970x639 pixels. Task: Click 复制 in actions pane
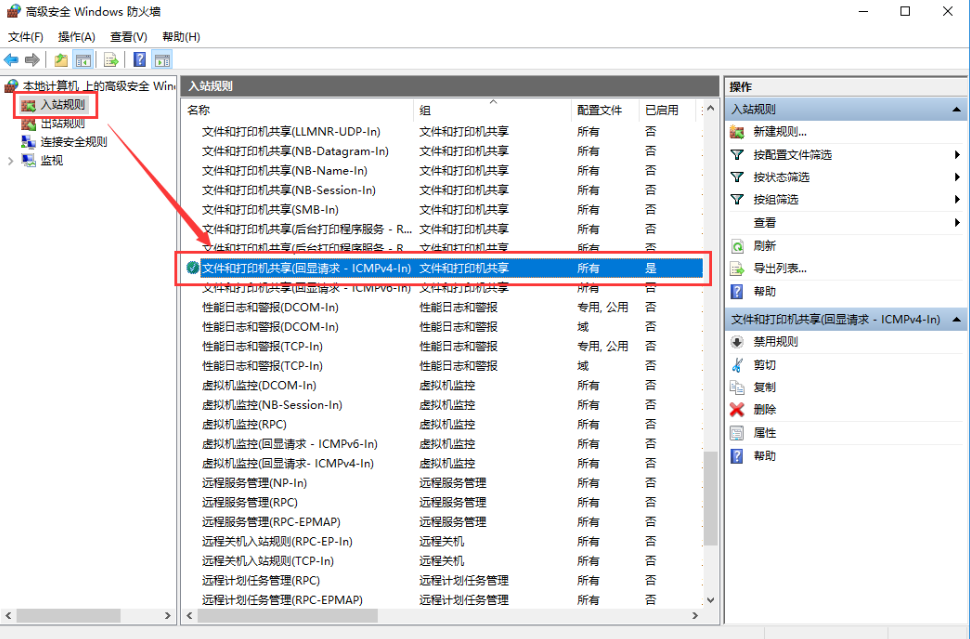pos(765,387)
